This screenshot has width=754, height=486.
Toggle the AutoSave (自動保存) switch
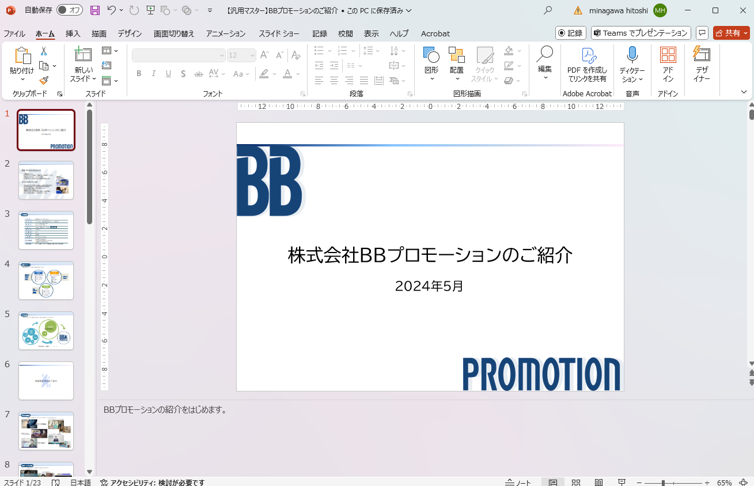69,11
